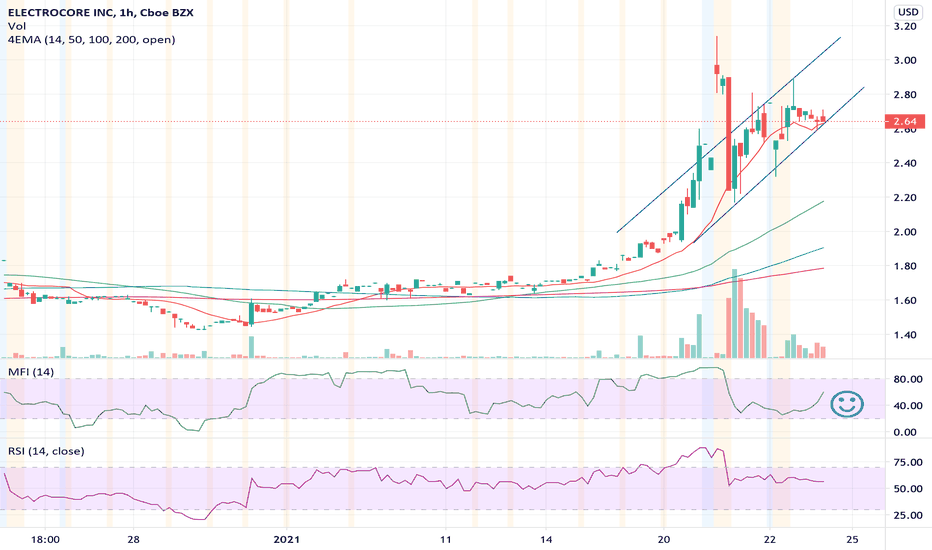Click the 0.00 MFI axis label
Image resolution: width=932 pixels, height=550 pixels.
pyautogui.click(x=905, y=432)
